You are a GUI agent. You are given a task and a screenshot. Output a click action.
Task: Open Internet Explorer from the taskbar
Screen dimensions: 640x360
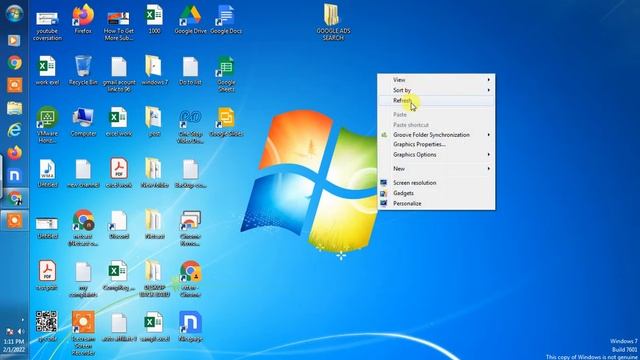[x=14, y=130]
